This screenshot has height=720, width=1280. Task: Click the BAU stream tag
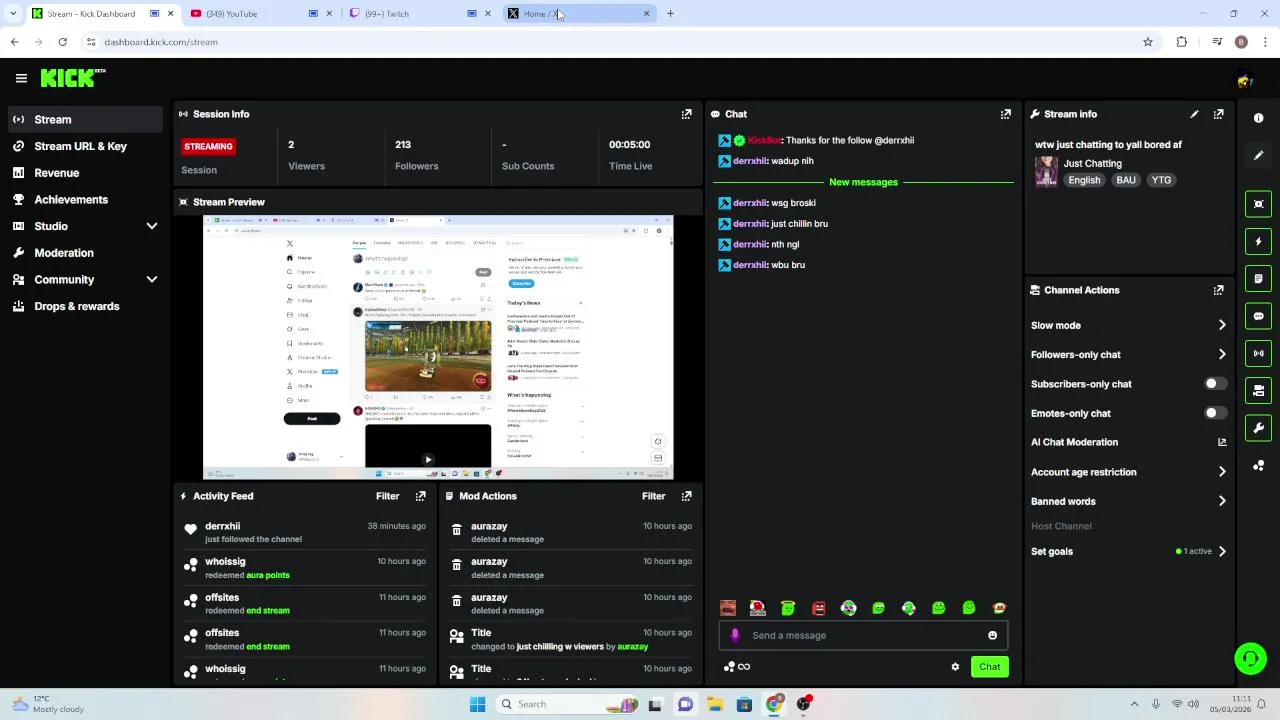pos(1126,180)
